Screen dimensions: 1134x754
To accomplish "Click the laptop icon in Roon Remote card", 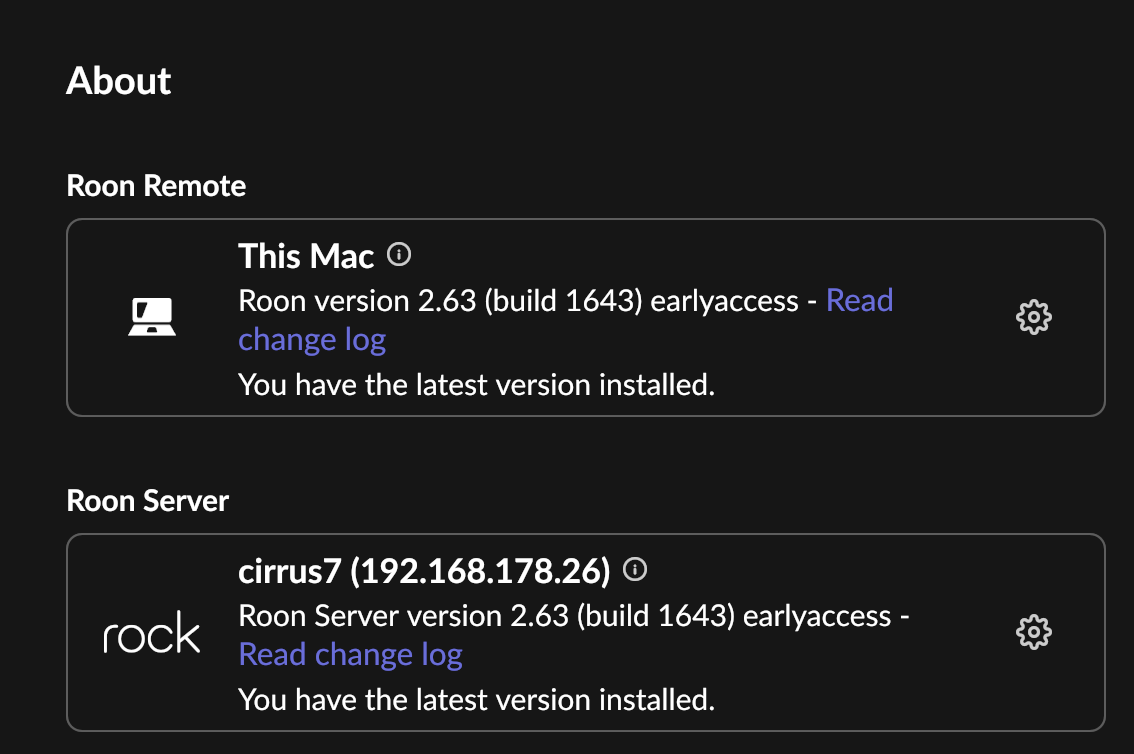I will tap(152, 317).
